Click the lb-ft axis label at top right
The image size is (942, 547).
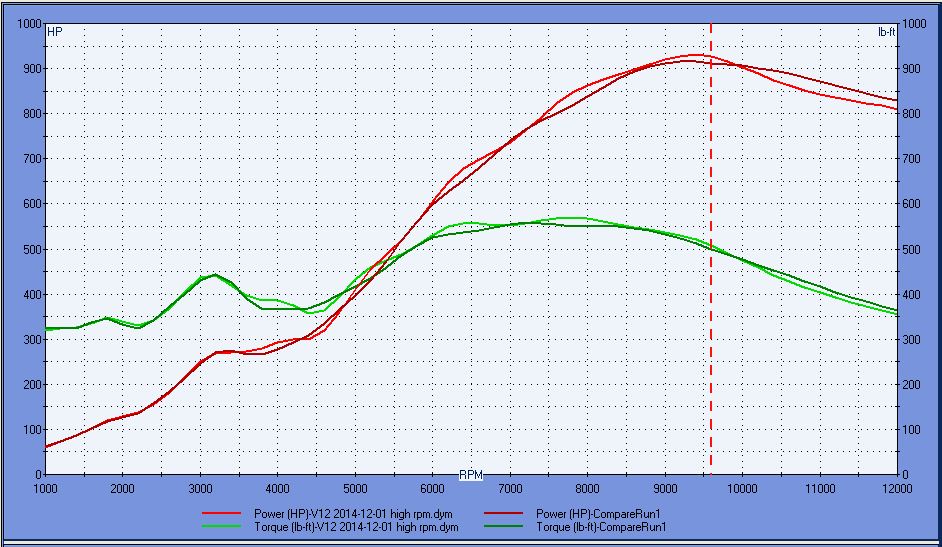tap(886, 32)
